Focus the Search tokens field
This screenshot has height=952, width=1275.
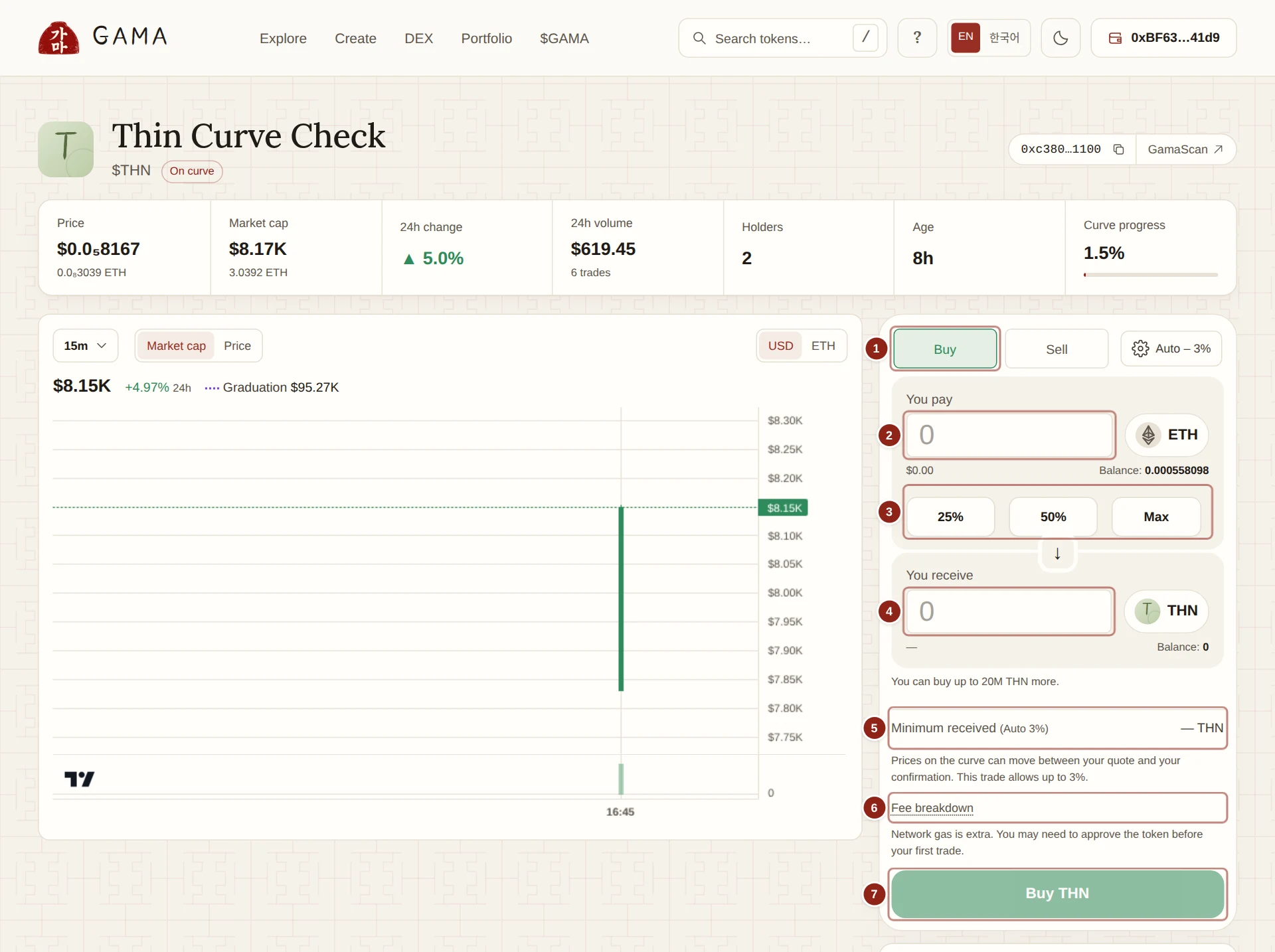(x=782, y=39)
